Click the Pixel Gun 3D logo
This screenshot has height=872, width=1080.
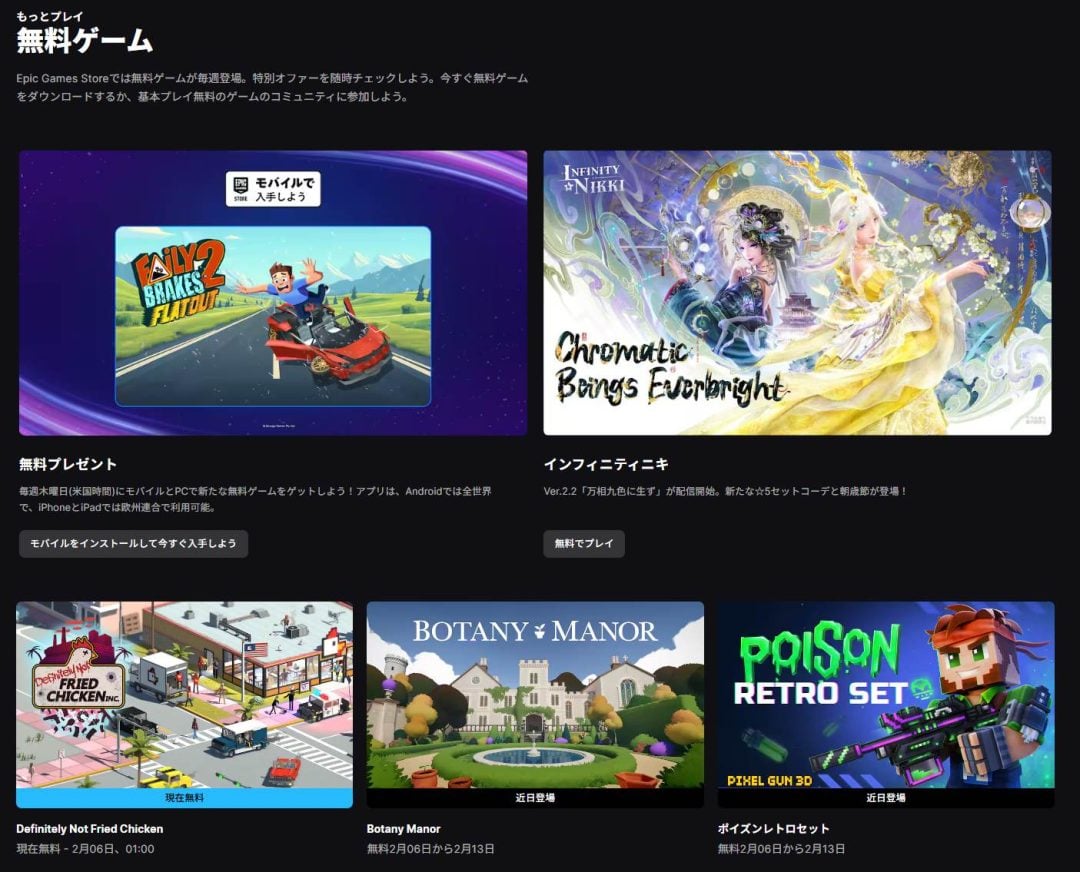(x=771, y=776)
